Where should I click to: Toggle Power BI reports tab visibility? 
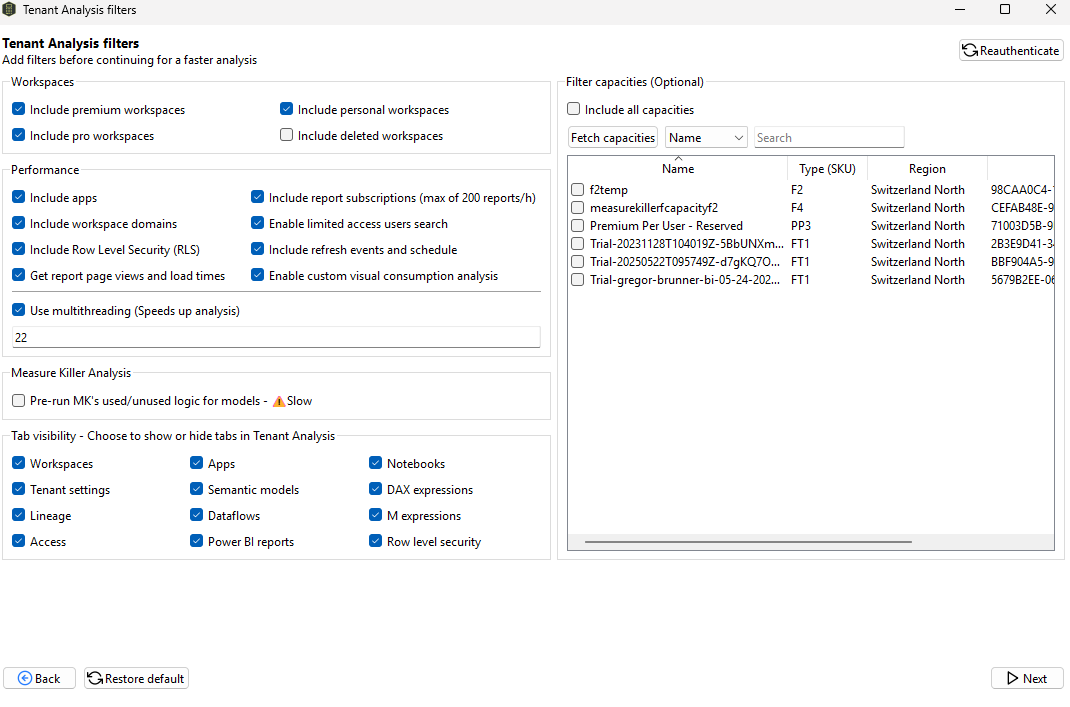(x=197, y=540)
